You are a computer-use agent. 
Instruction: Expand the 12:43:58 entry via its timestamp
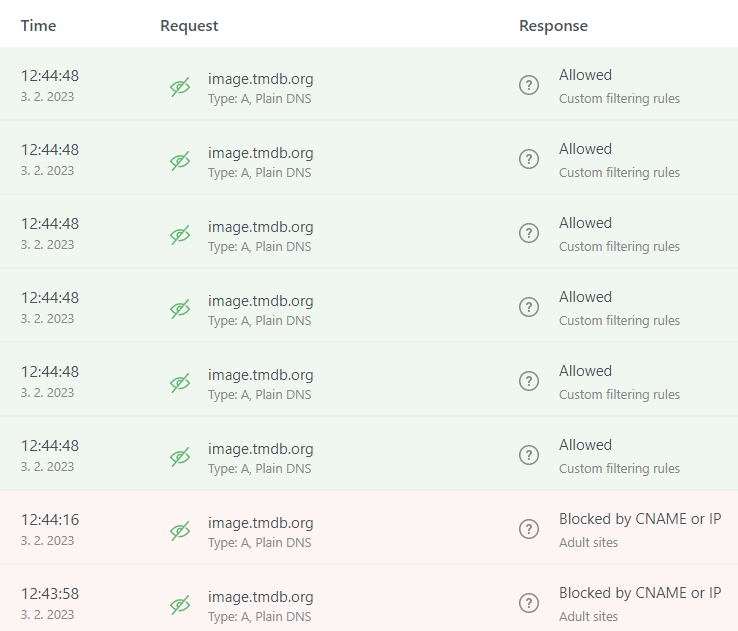[50, 594]
